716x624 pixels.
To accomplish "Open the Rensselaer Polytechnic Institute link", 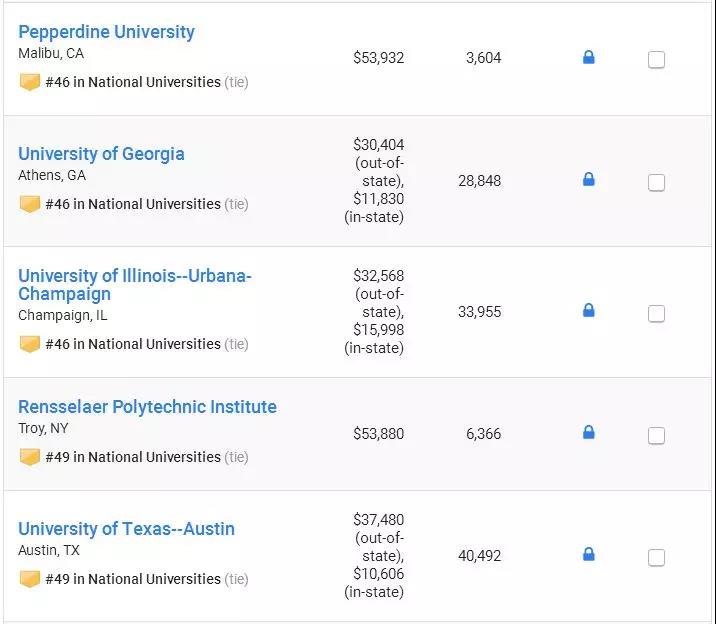I will tap(147, 407).
